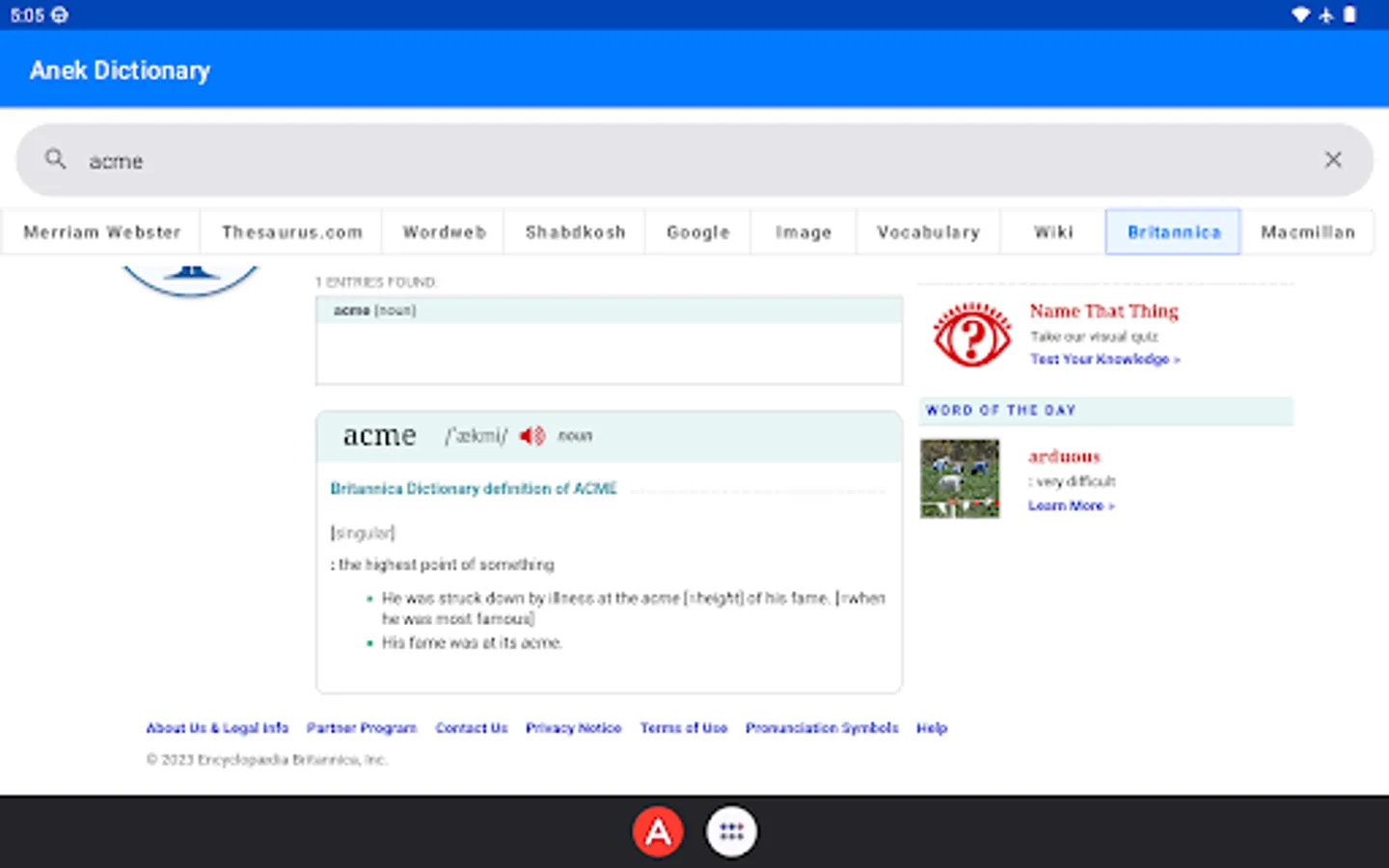Open the Privacy Notice footer link
The image size is (1389, 868).
[573, 728]
